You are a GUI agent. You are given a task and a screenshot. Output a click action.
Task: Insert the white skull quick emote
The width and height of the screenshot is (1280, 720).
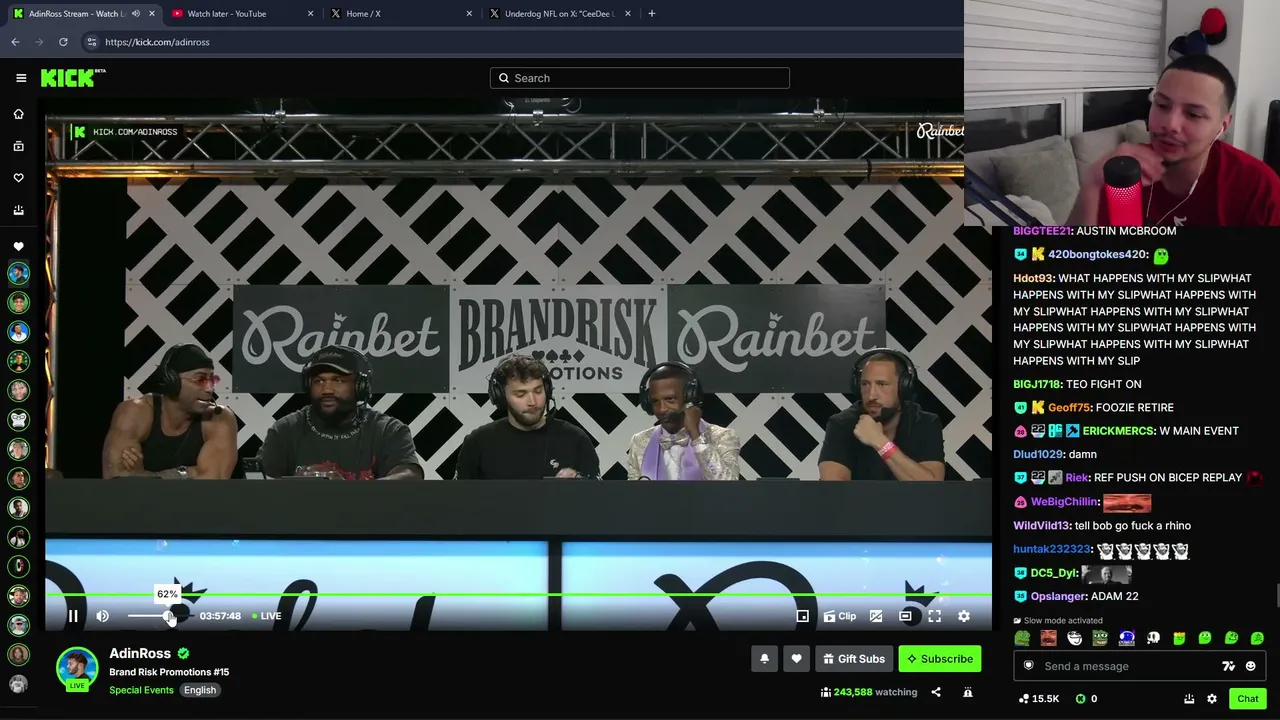click(1153, 638)
